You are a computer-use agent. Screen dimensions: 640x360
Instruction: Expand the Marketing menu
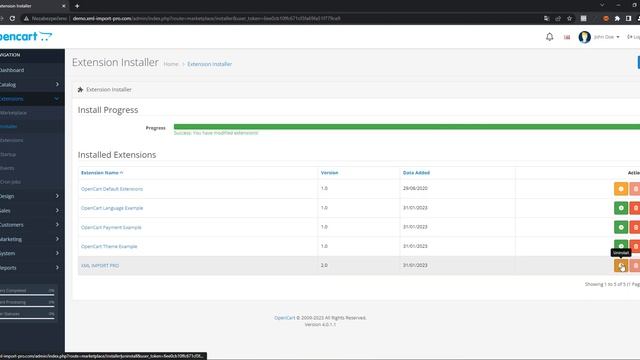31,239
